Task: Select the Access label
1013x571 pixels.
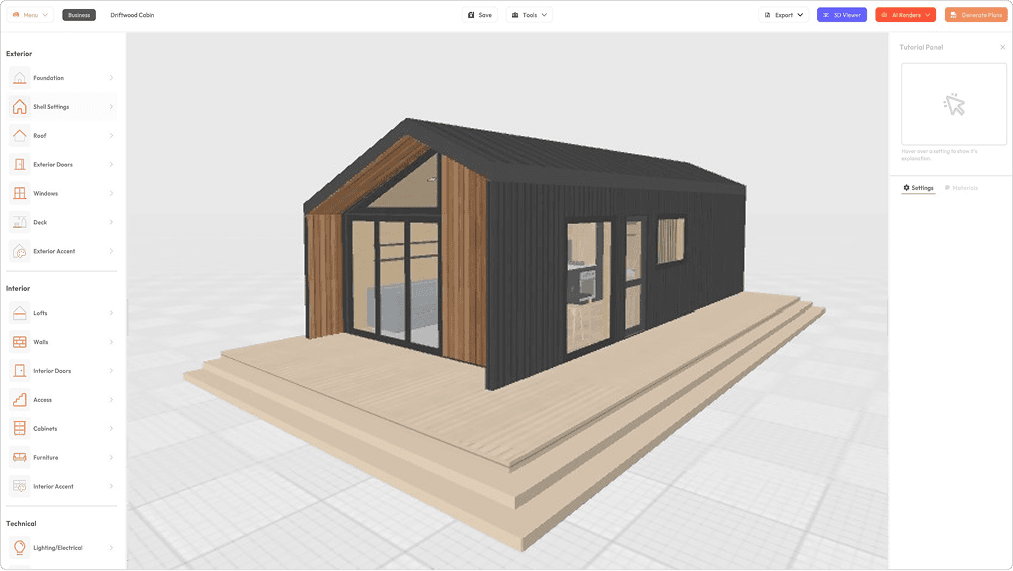Action: coord(43,400)
